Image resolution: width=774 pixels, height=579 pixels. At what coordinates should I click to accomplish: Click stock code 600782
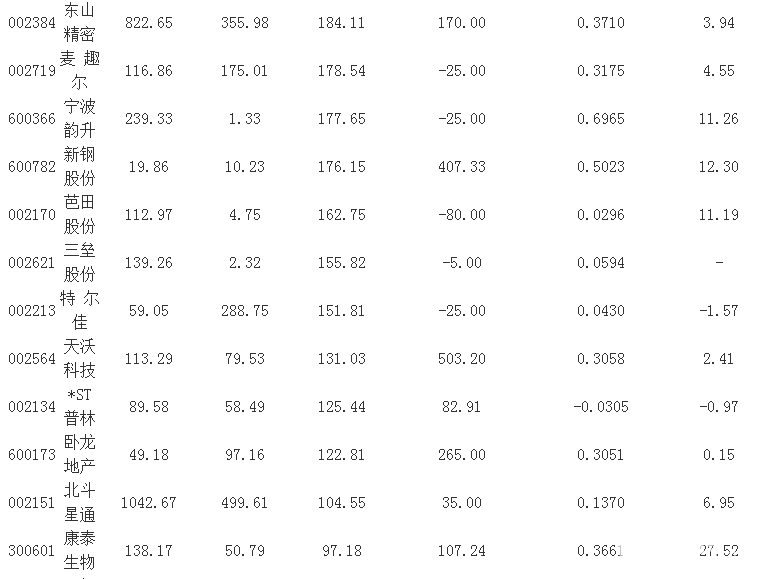pyautogui.click(x=28, y=166)
